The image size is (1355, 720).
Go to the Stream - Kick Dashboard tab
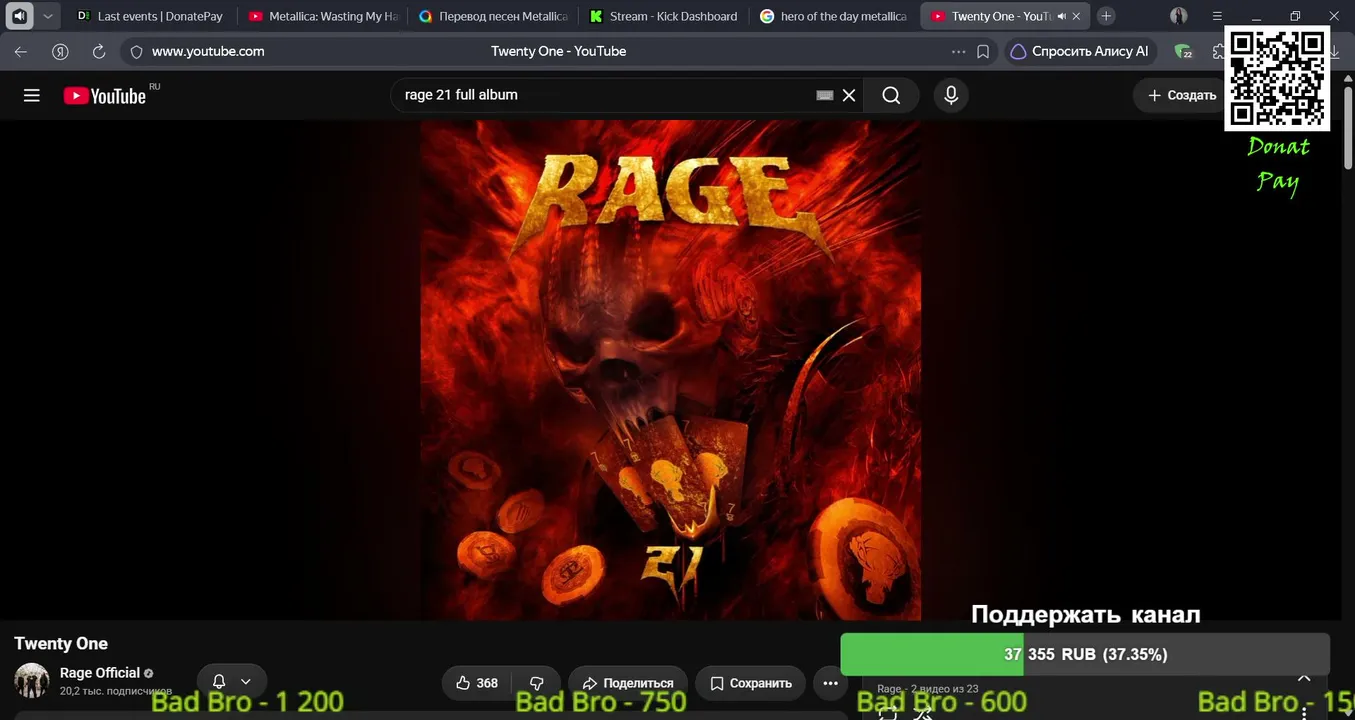tap(664, 16)
